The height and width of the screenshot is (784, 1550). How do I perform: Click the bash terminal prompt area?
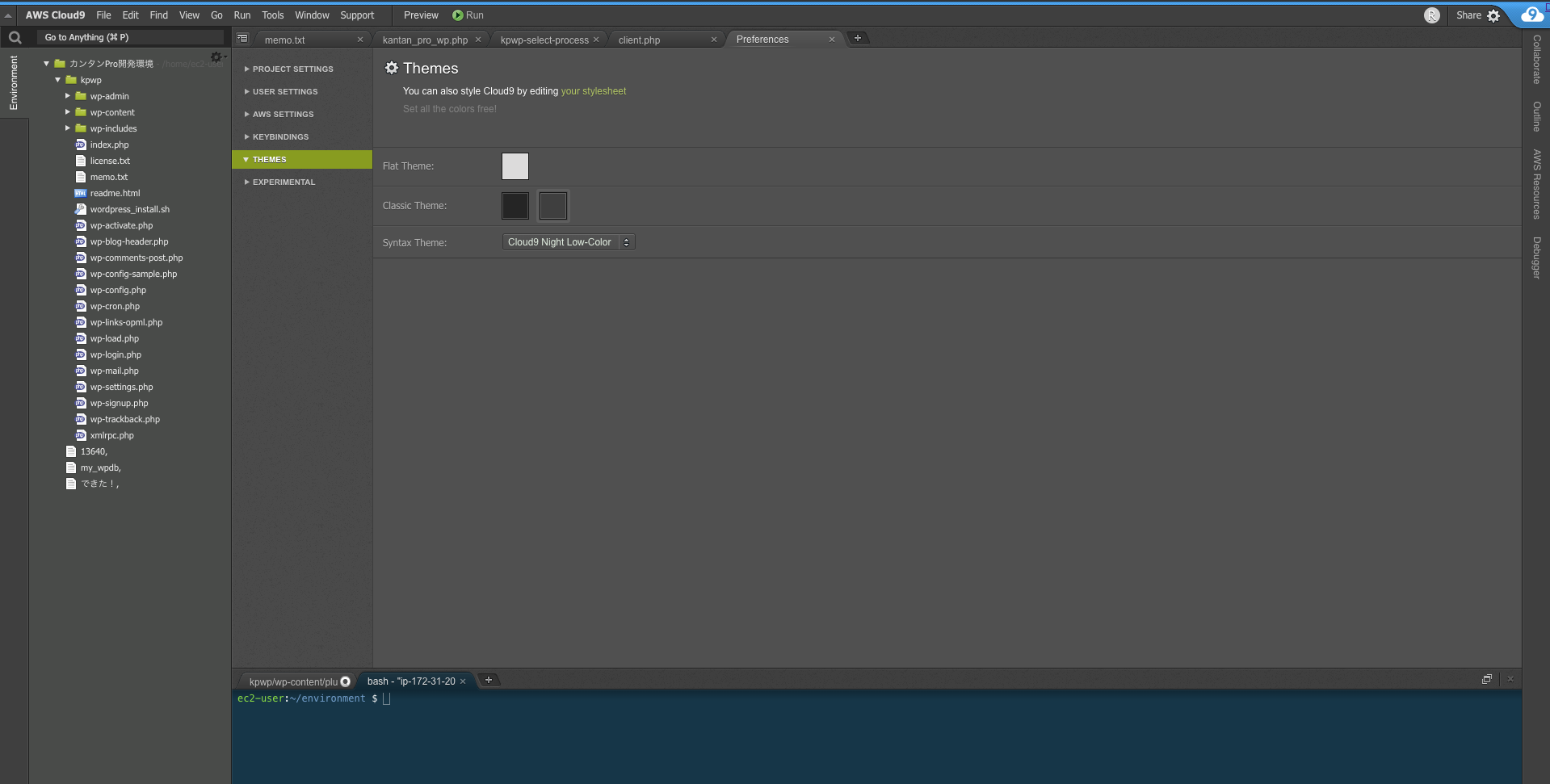click(876, 736)
